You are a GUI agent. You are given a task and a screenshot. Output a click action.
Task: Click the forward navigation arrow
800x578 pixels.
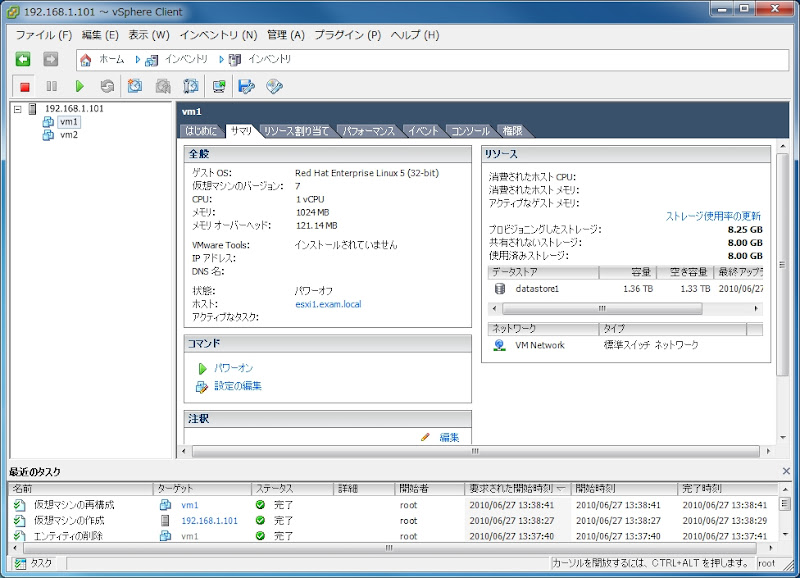(x=51, y=59)
